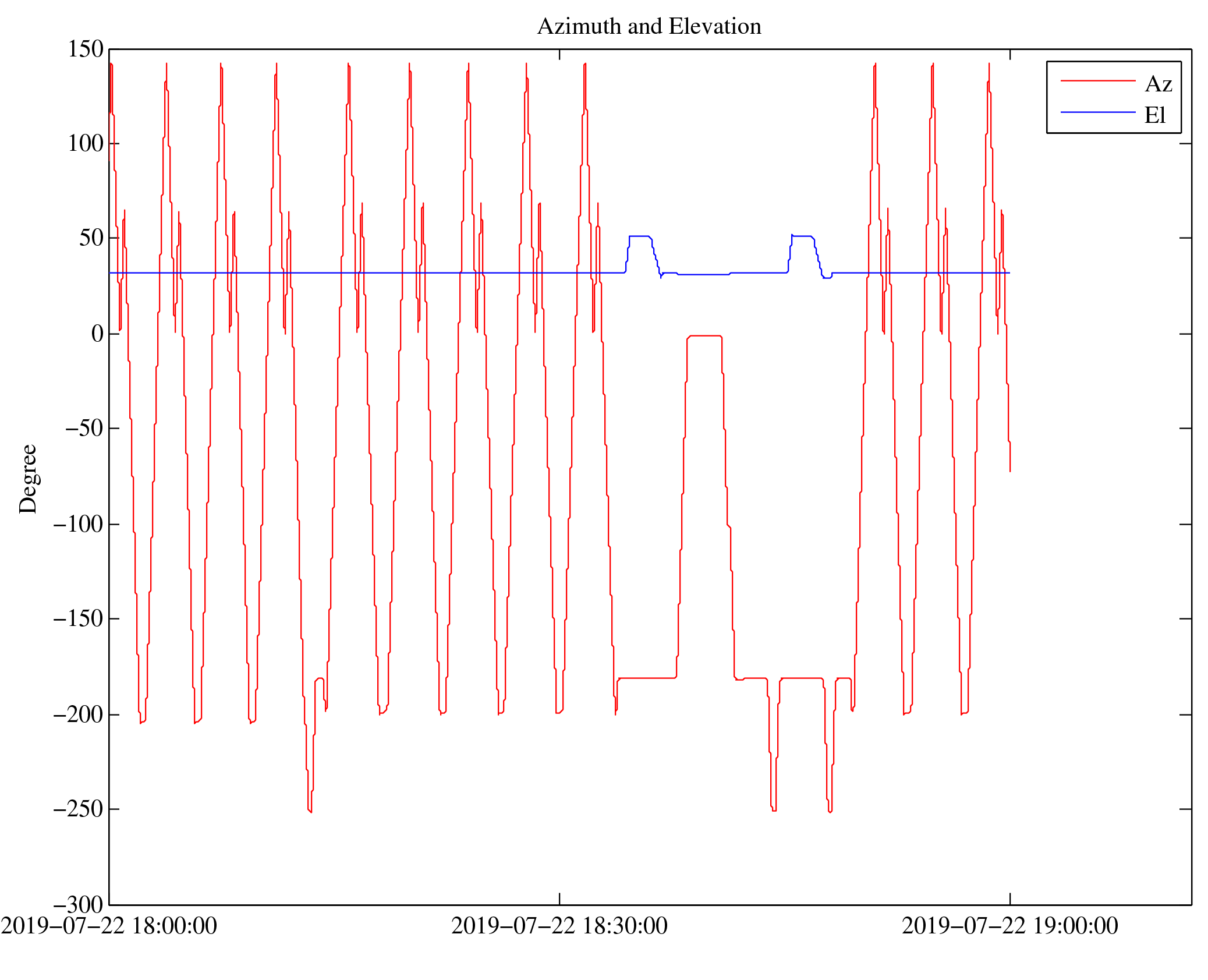Click the red azimuth plateau at zero degrees
This screenshot has height=980, width=1208.
[705, 336]
